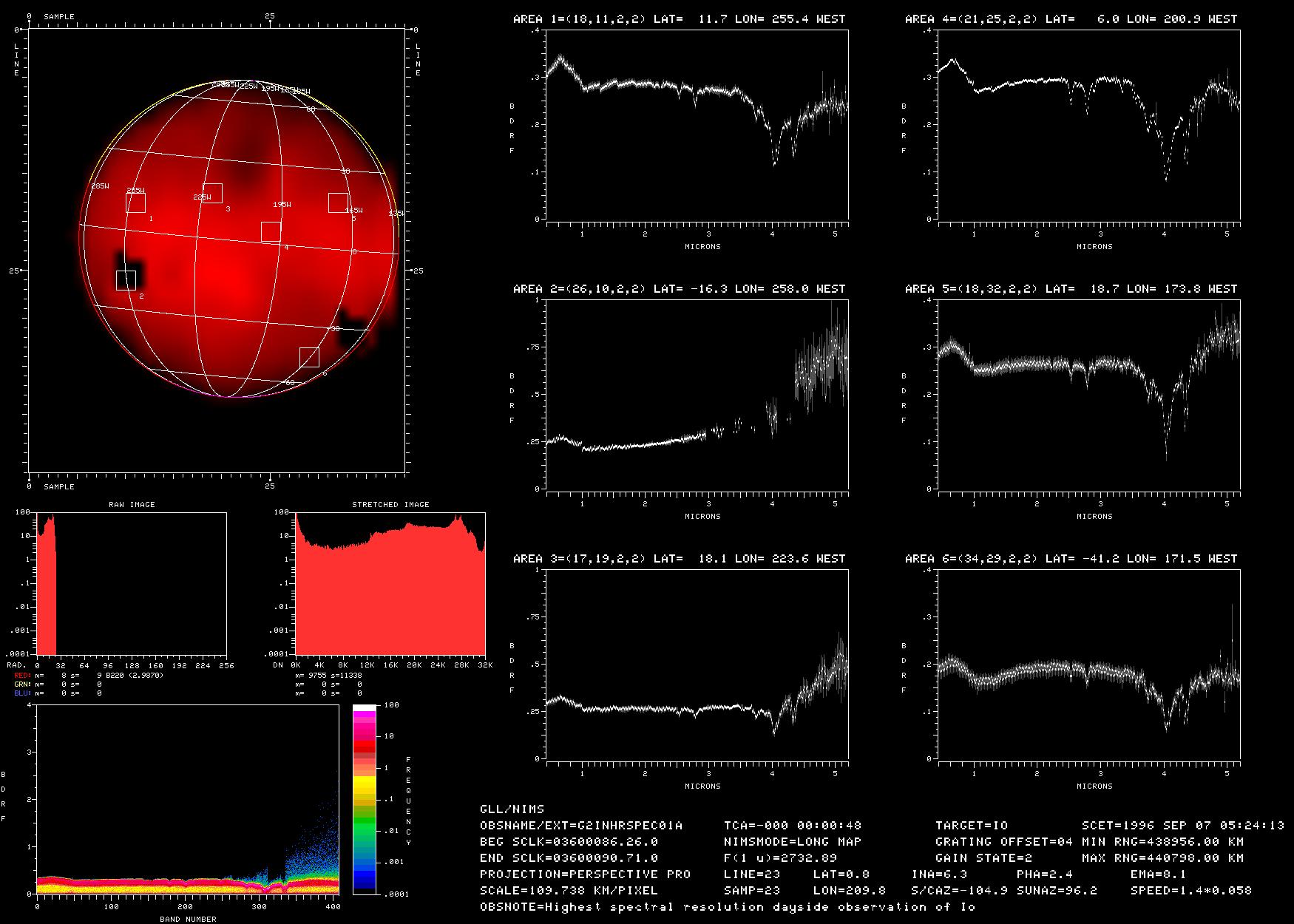Click the frequency color scale bar
This screenshot has height=924, width=1294.
[x=365, y=799]
